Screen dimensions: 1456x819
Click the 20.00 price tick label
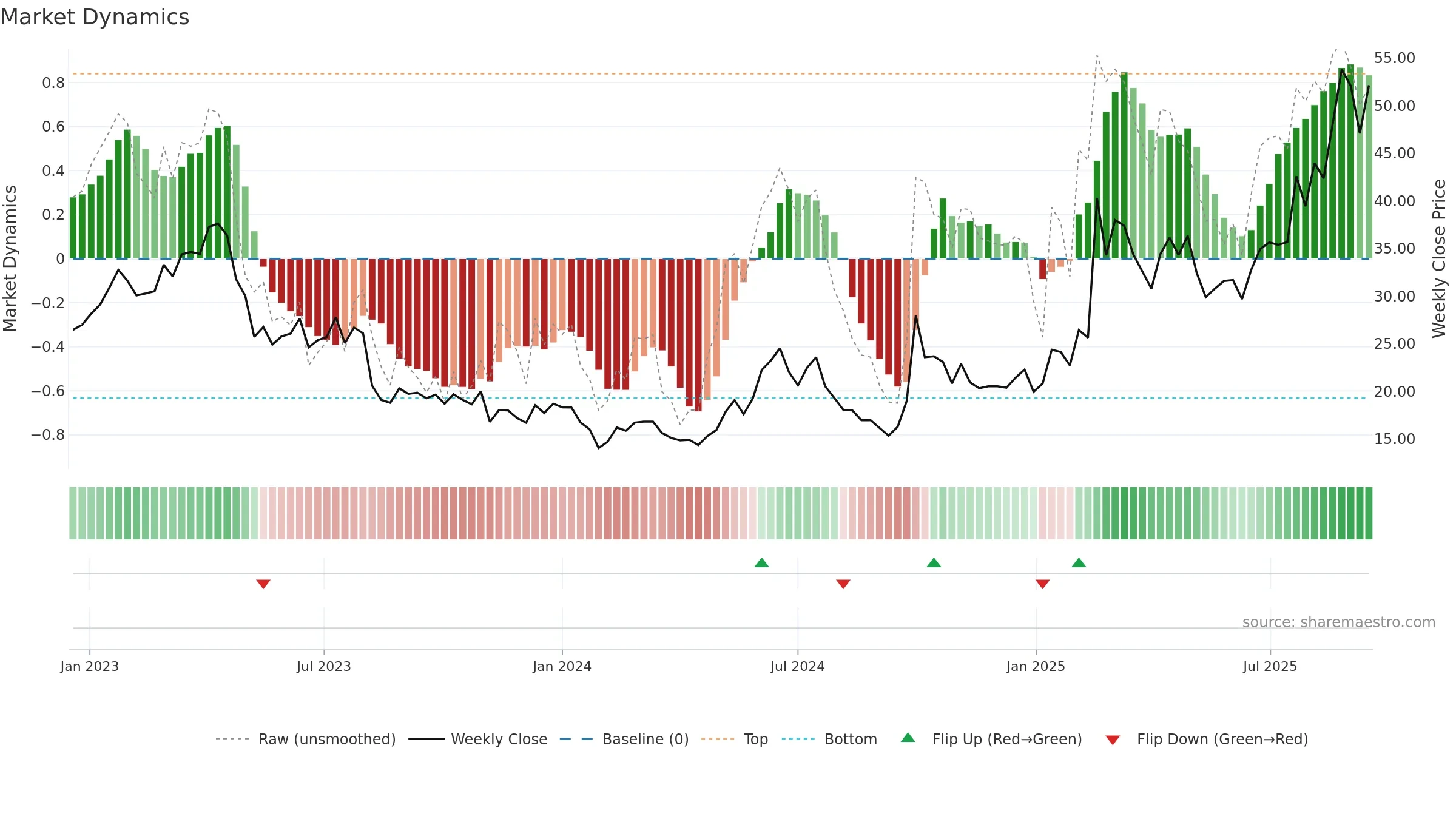coord(1395,392)
